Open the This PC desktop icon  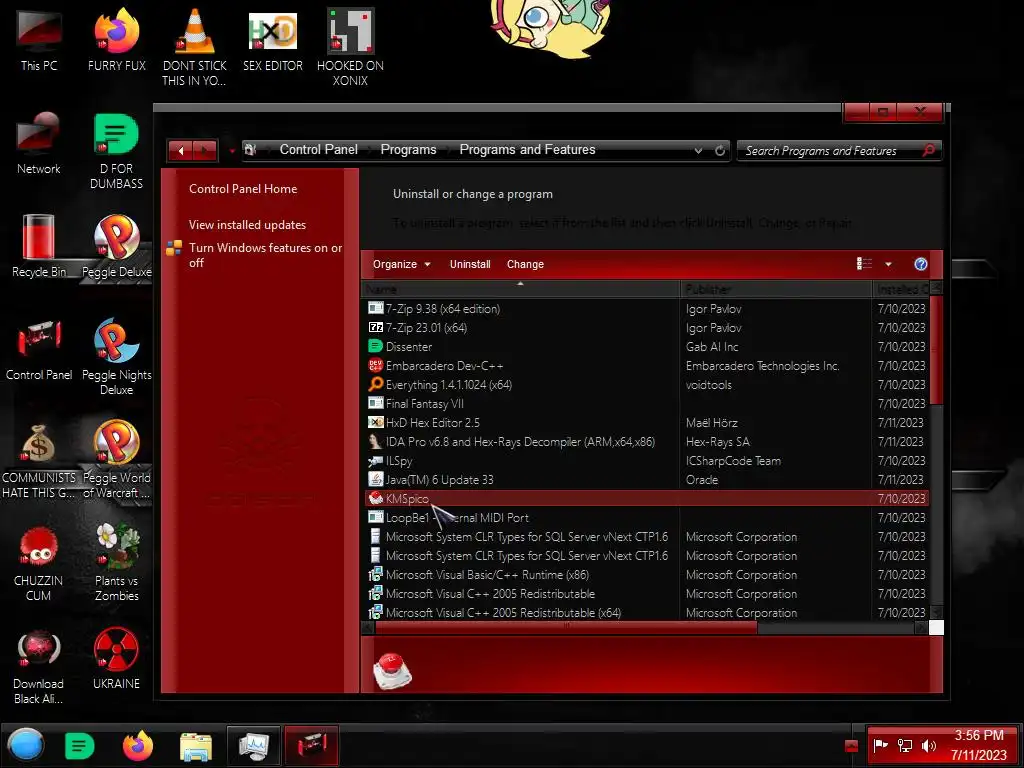(39, 40)
